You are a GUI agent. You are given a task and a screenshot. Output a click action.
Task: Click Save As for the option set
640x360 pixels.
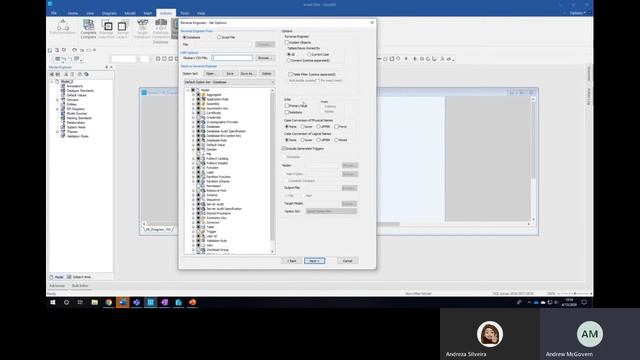[x=247, y=73]
